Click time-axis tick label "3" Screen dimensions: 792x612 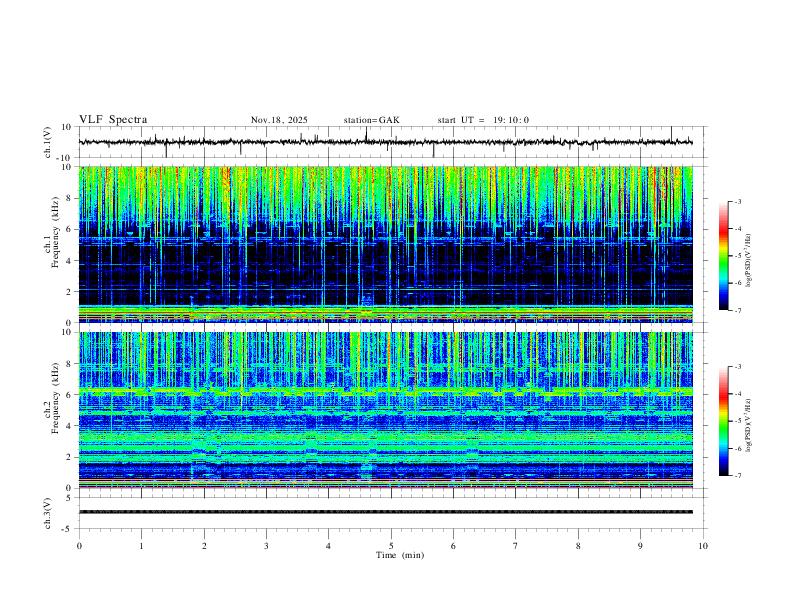[x=266, y=546]
